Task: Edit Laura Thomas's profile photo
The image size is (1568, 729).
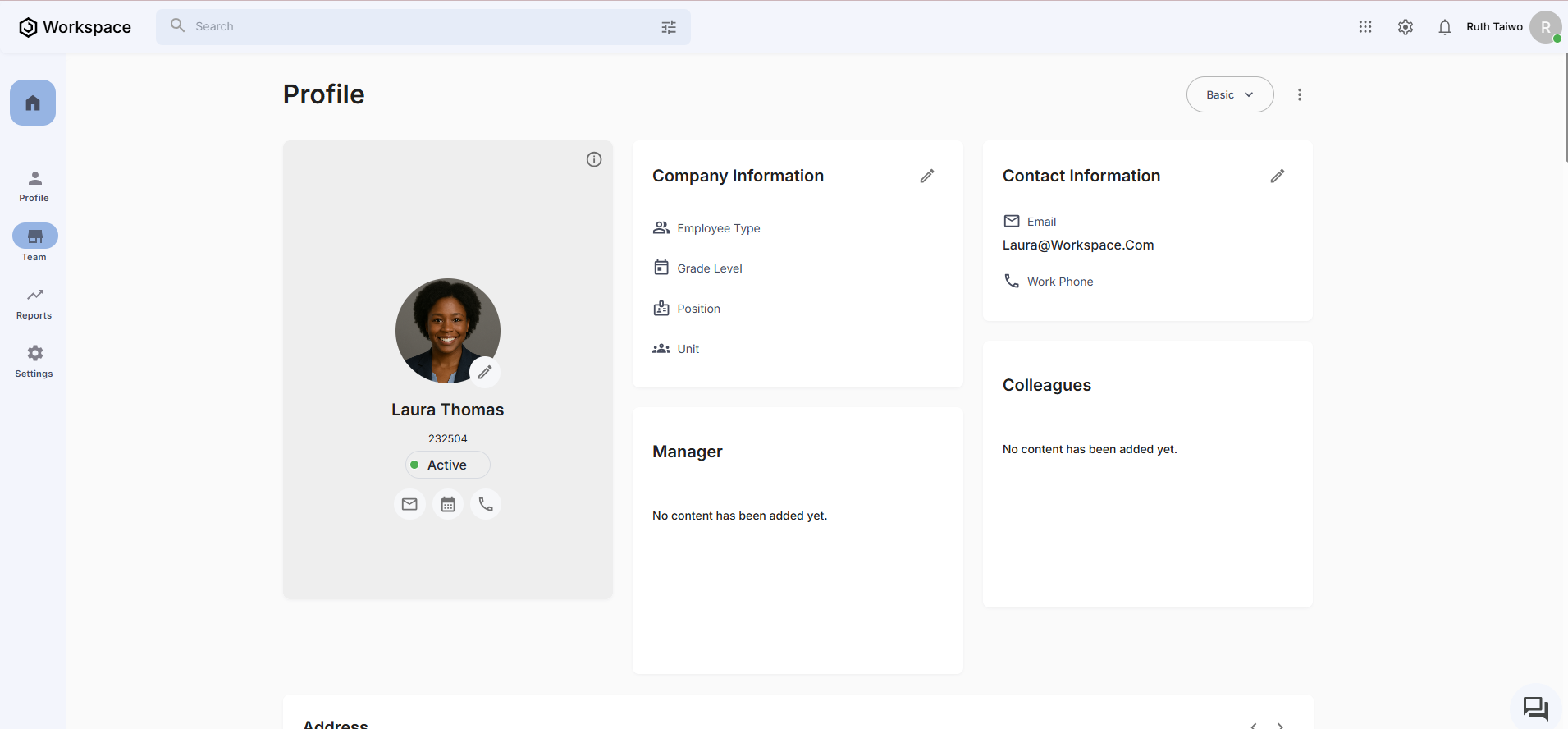Action: click(485, 372)
